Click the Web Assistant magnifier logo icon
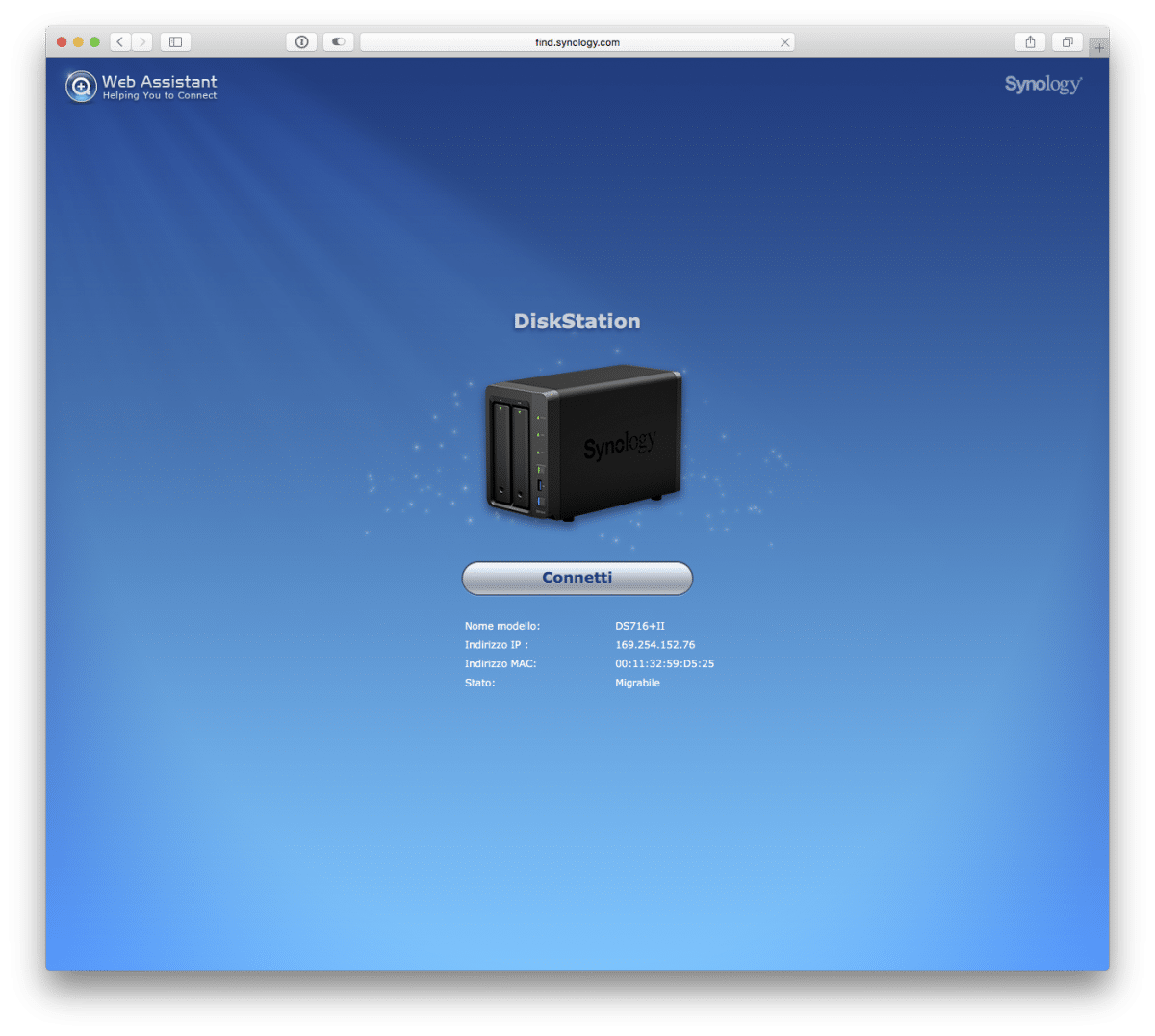Screen dimensions: 1155x1036 point(81,87)
